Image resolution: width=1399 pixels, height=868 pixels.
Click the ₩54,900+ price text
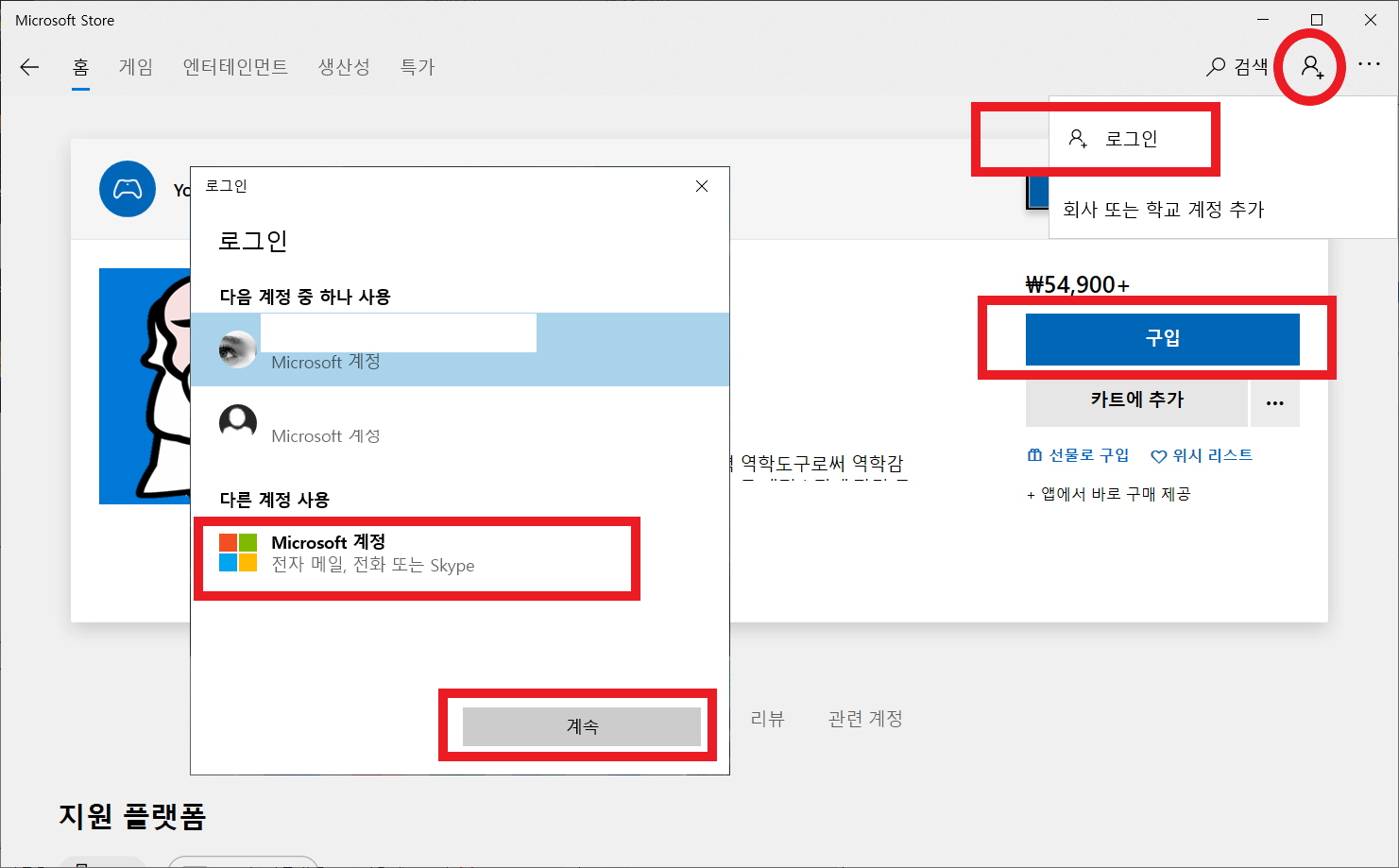point(1078,284)
